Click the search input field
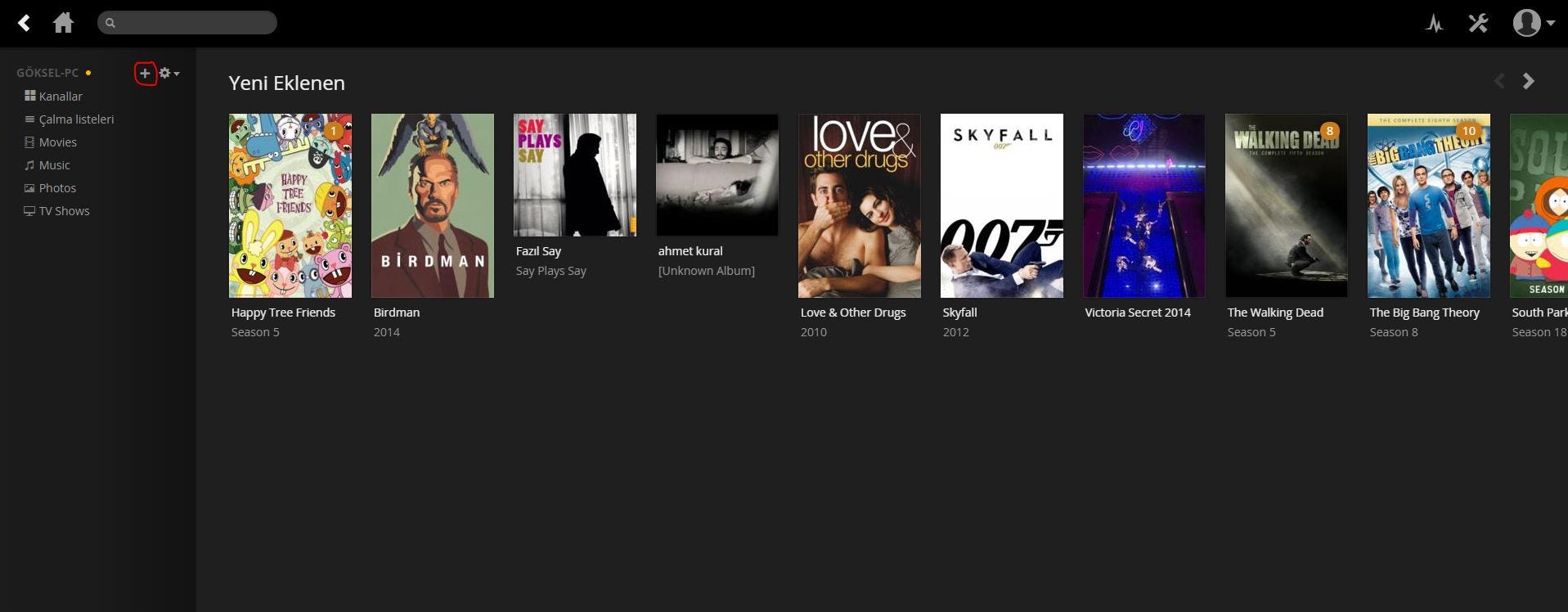 coord(187,23)
